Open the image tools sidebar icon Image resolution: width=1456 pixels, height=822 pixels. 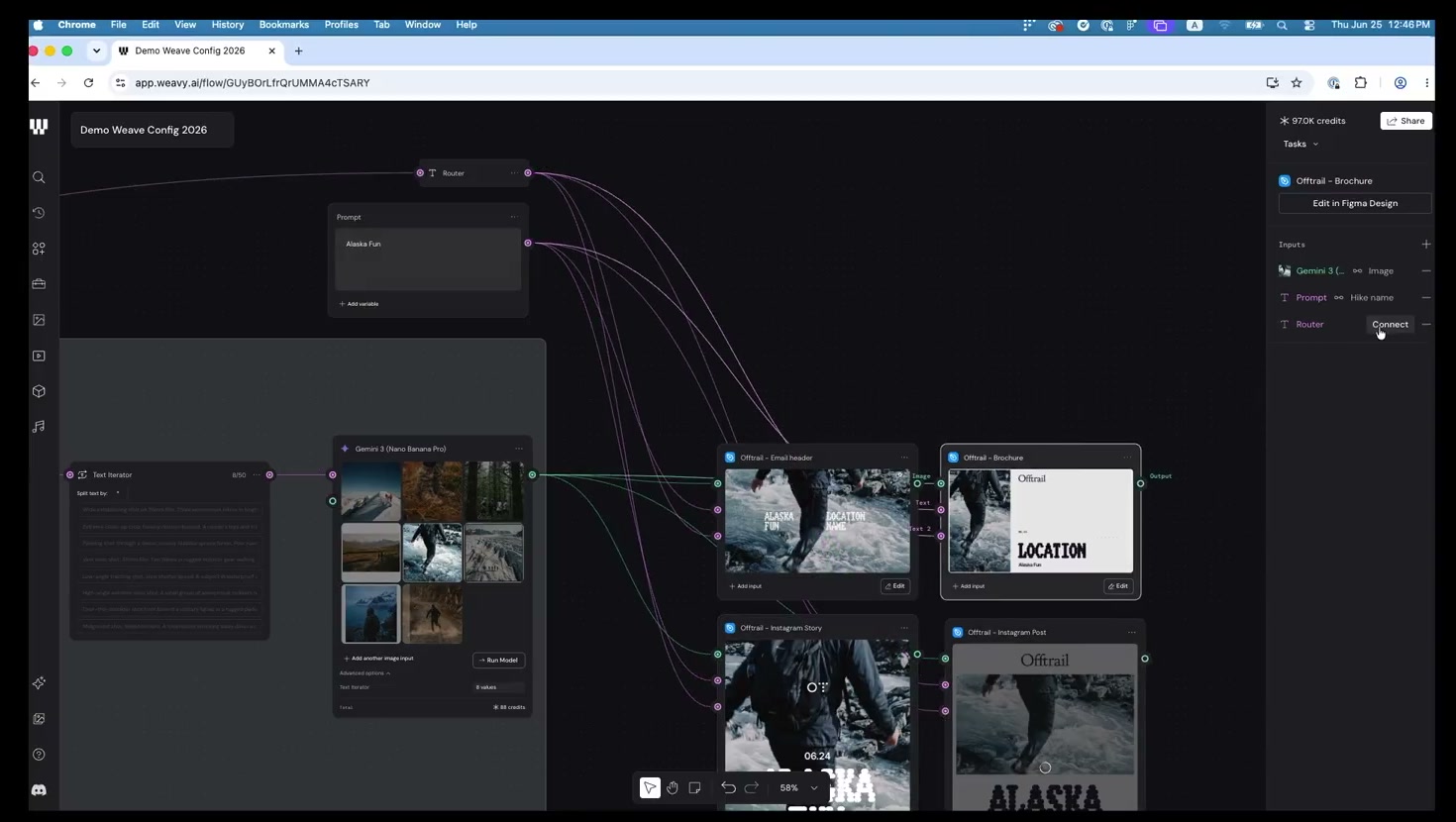[39, 320]
